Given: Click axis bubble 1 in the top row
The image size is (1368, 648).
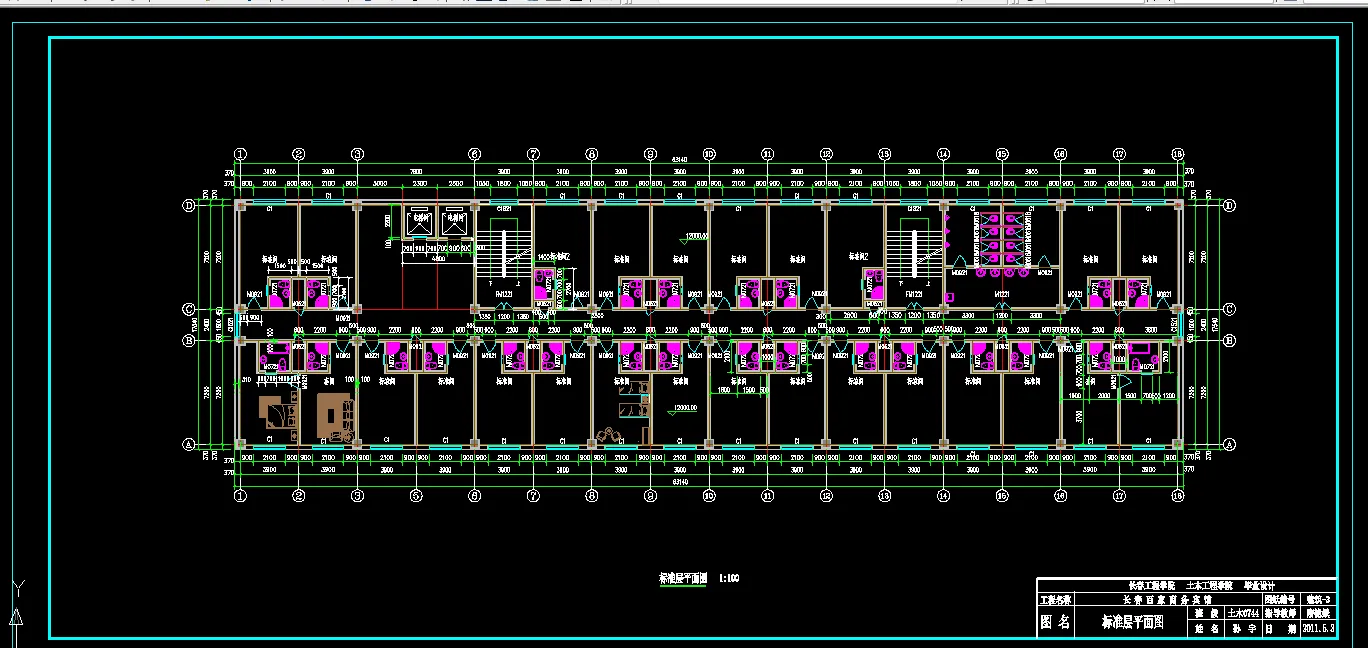Looking at the screenshot, I should point(240,154).
